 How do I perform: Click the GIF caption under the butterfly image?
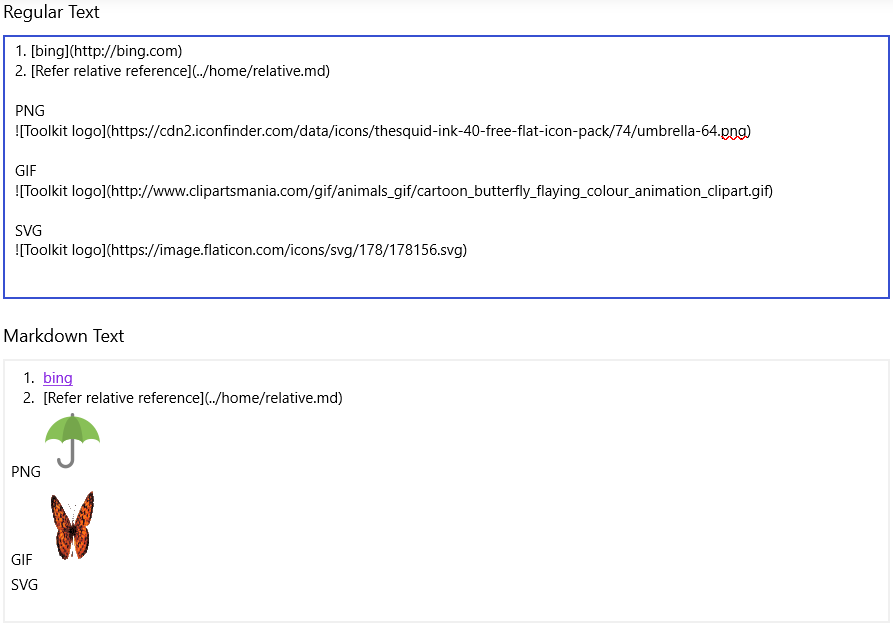pos(21,559)
